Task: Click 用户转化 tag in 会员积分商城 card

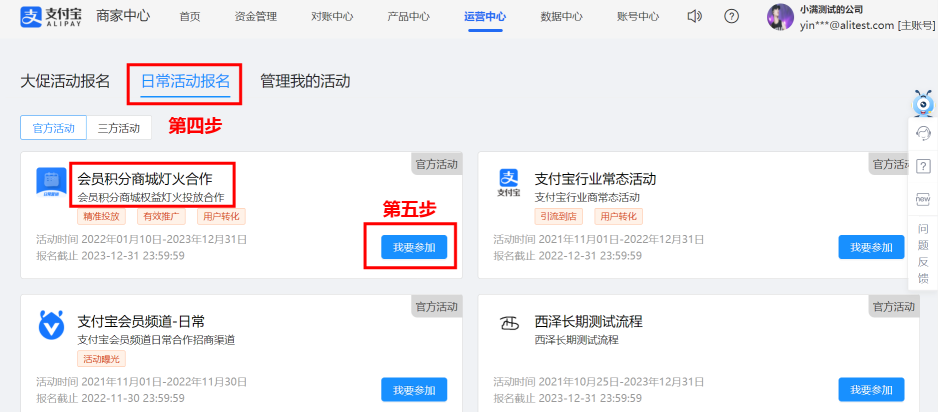Action: click(x=221, y=216)
